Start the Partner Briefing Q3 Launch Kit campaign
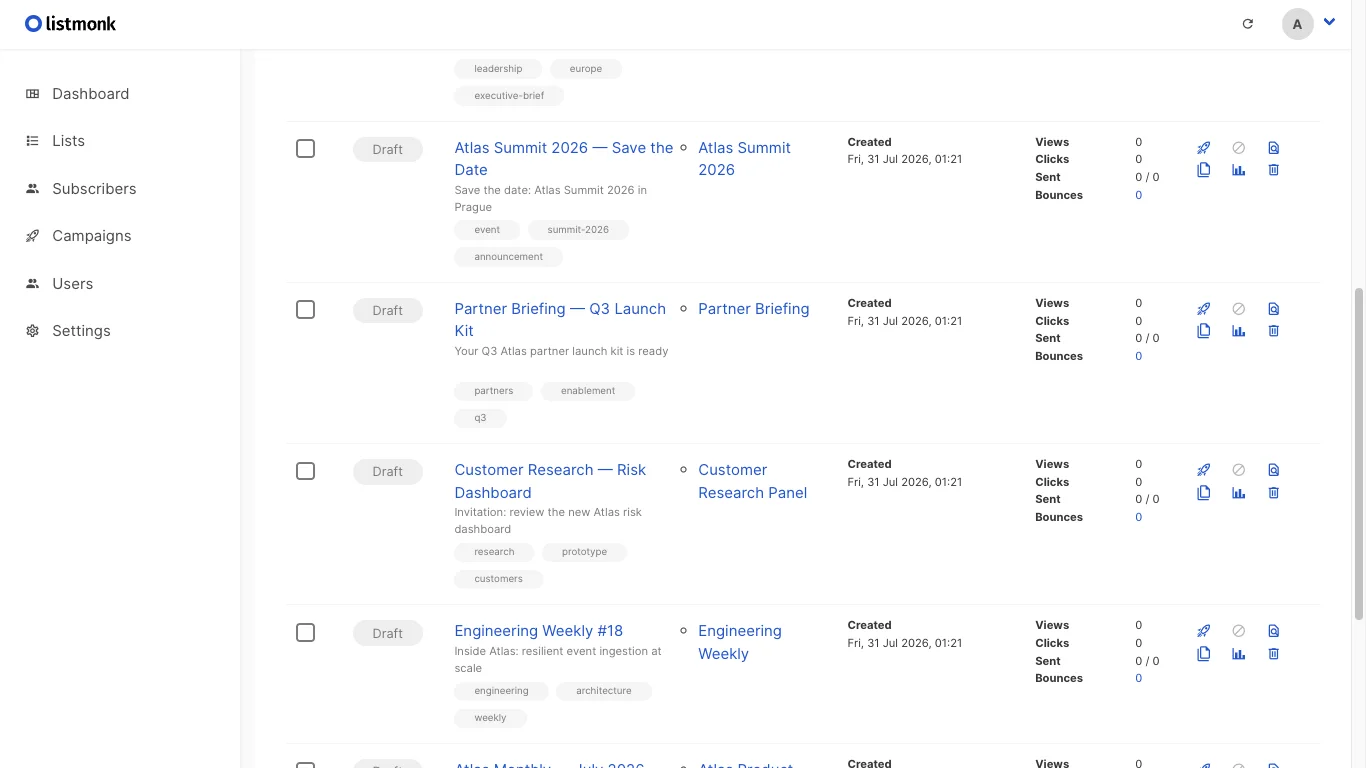Screen dimensions: 1366x768 coord(1204,309)
